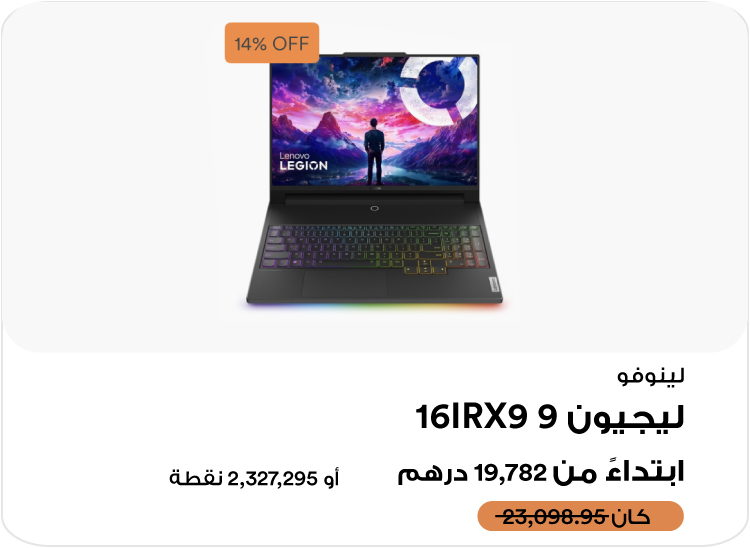
Task: Click the ابتداءً من 19,782 درهم price text
Action: (x=541, y=473)
